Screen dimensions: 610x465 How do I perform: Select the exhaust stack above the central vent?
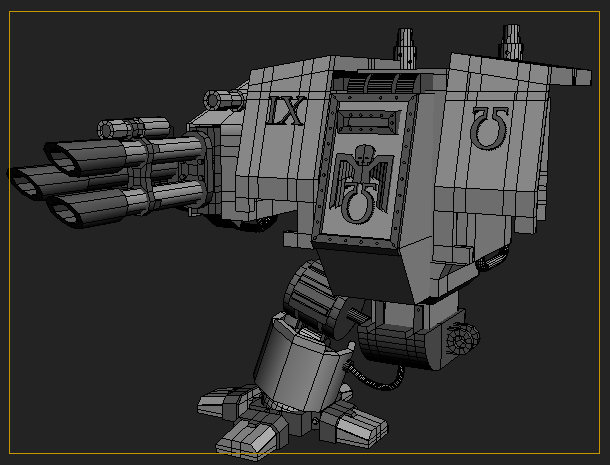pos(405,48)
